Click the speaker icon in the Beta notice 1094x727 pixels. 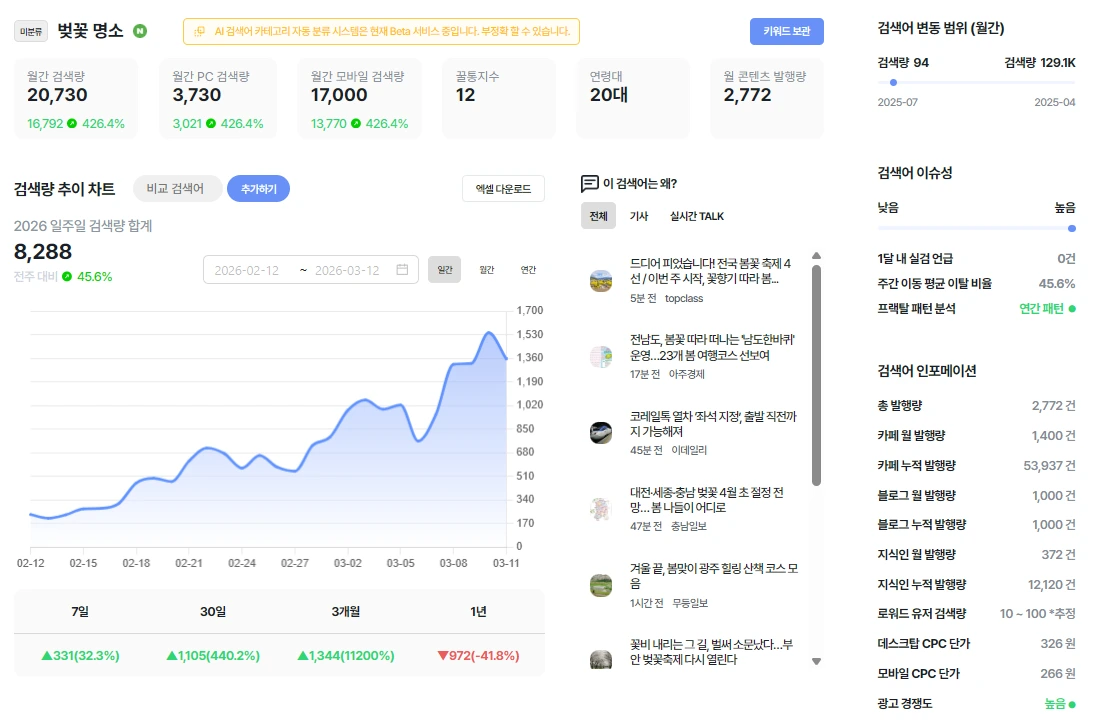click(200, 31)
